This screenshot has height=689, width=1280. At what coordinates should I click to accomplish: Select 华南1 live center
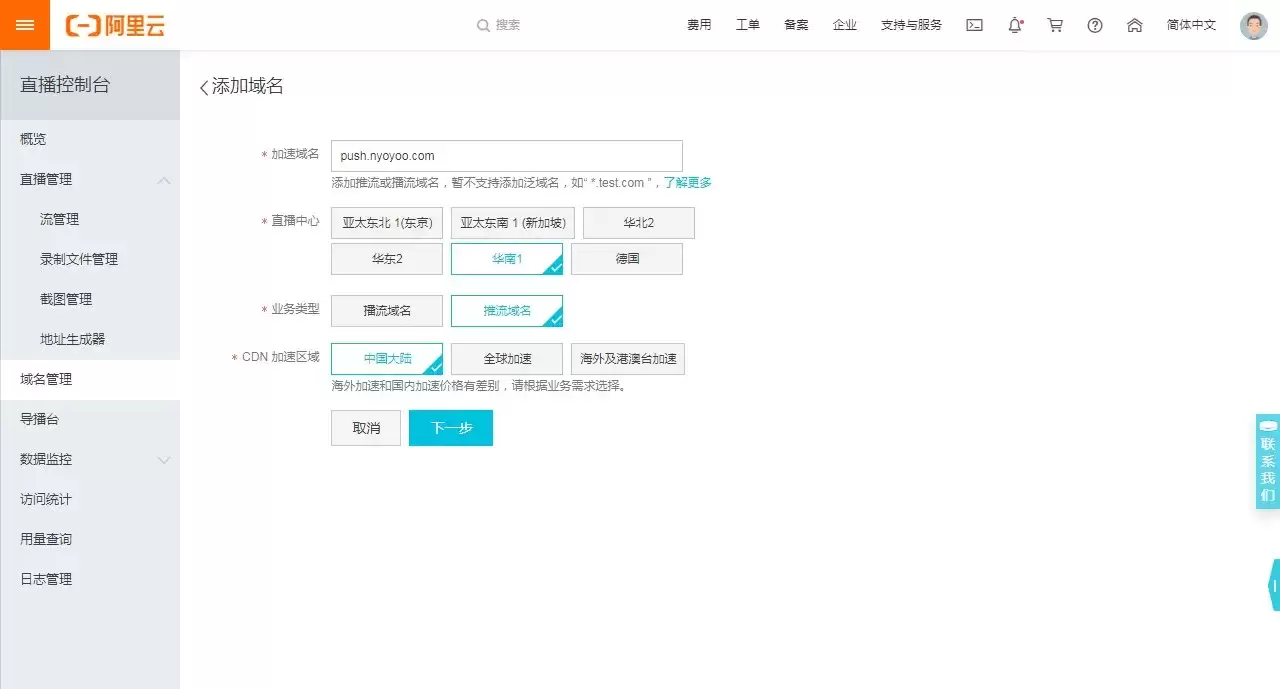(507, 259)
